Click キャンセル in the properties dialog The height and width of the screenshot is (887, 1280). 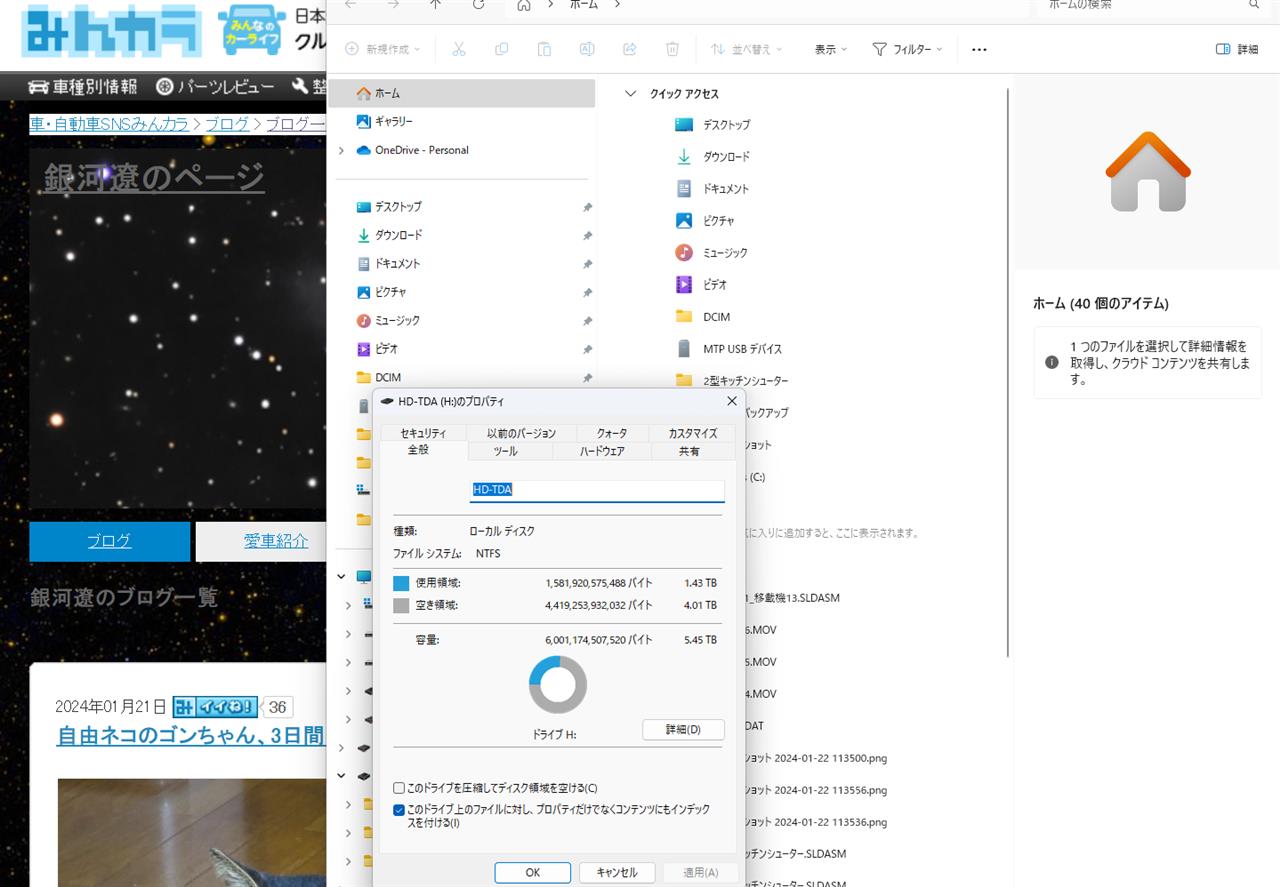point(617,872)
